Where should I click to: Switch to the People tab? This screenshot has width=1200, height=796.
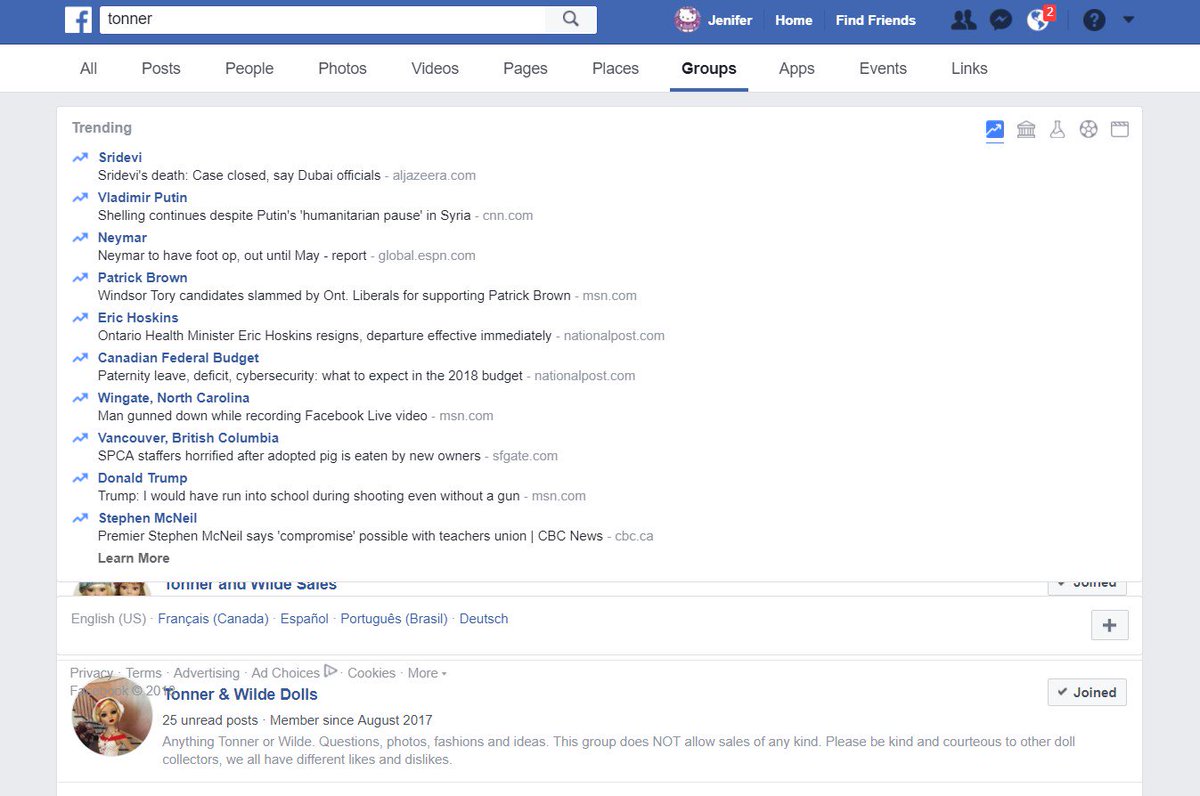(x=249, y=68)
